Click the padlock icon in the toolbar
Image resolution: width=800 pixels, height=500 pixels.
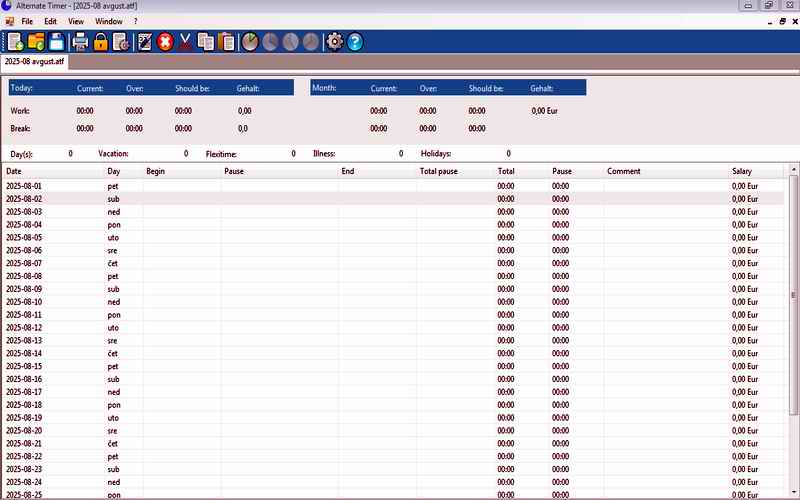click(100, 42)
